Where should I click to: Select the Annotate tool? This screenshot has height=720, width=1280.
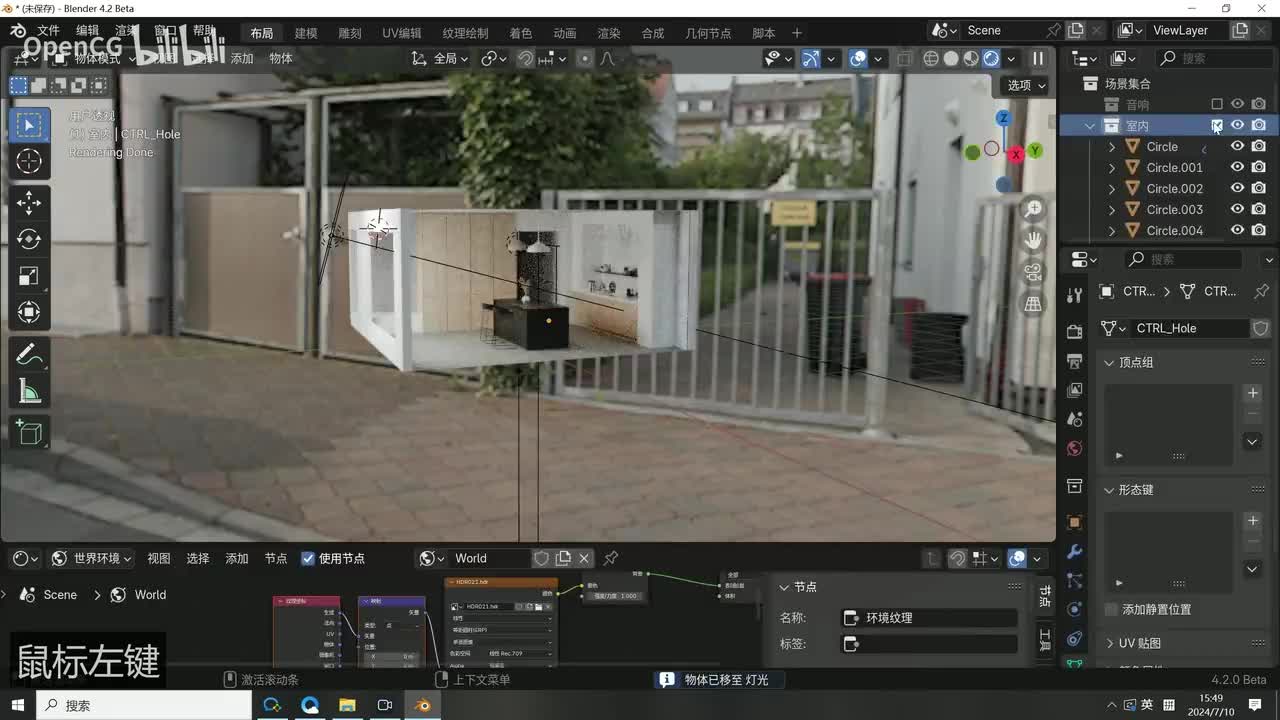point(29,355)
